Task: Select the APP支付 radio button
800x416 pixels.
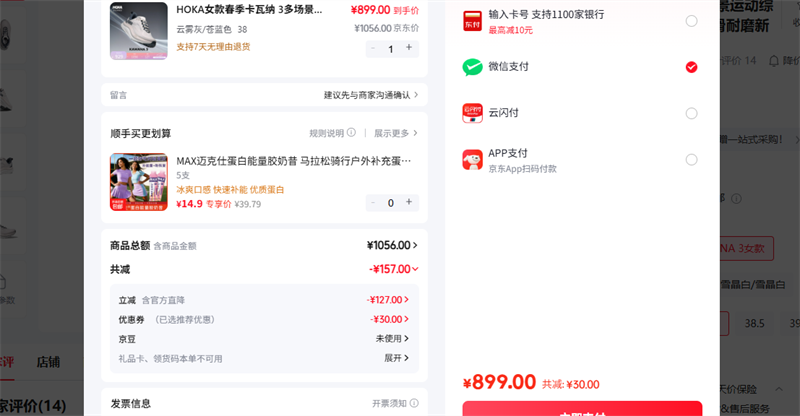Action: pyautogui.click(x=691, y=159)
